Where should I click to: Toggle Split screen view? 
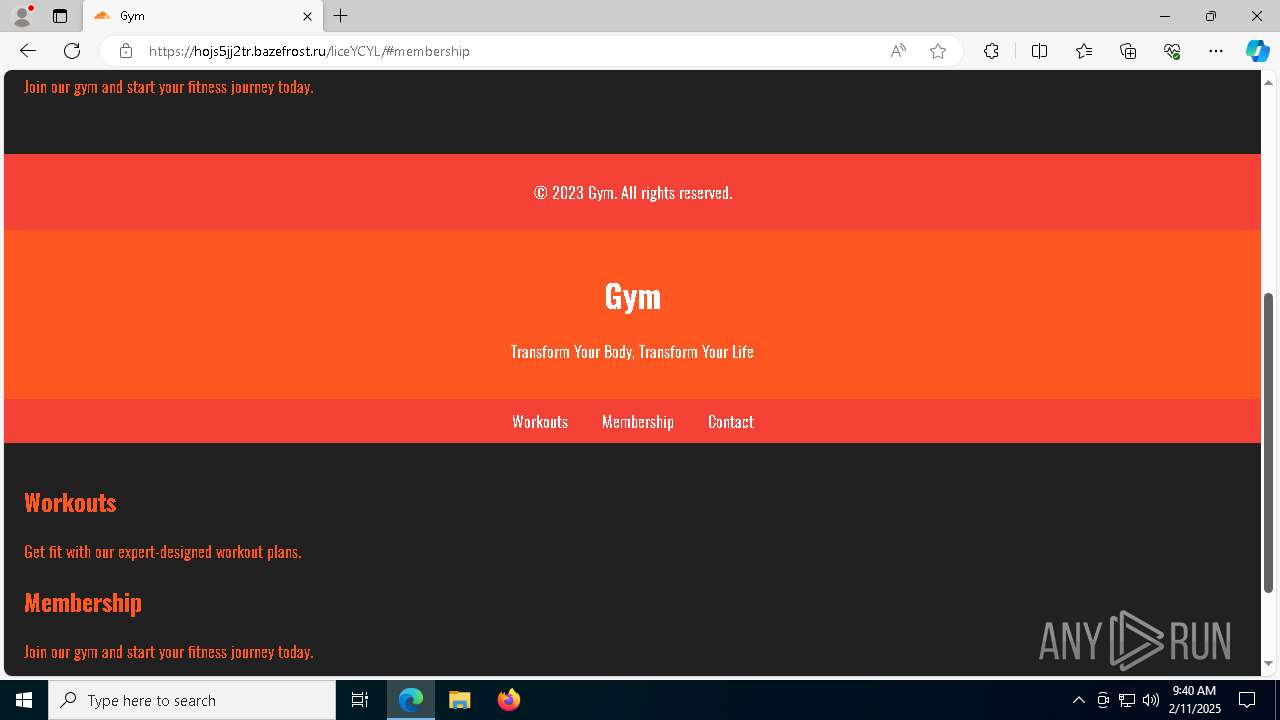point(1039,51)
